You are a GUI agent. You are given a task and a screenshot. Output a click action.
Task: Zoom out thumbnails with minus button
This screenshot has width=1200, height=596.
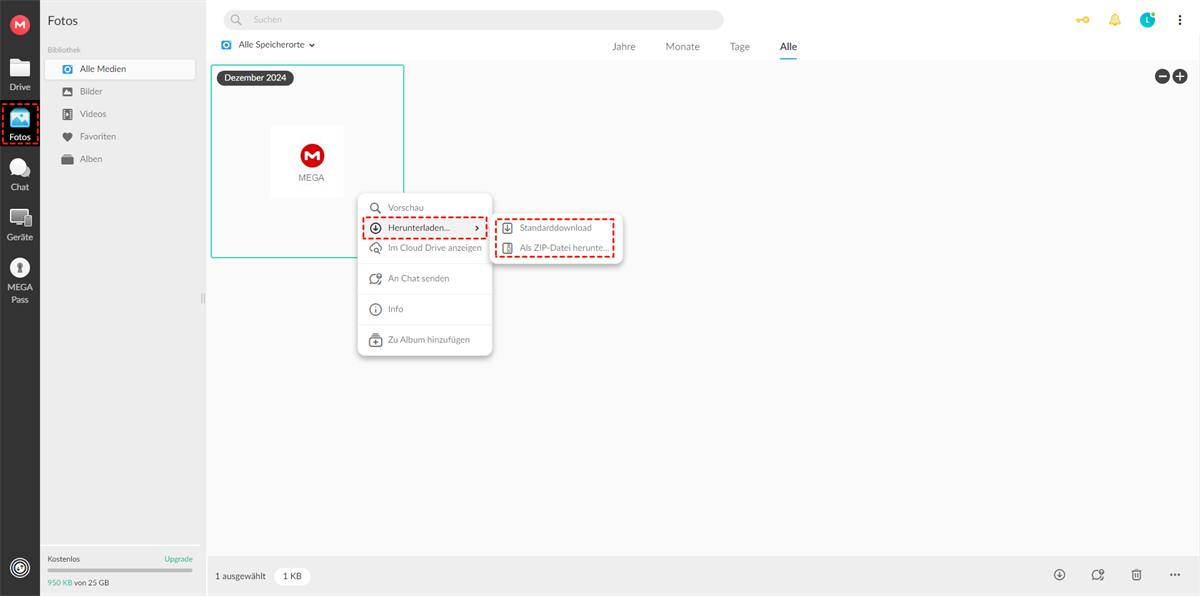tap(1163, 76)
